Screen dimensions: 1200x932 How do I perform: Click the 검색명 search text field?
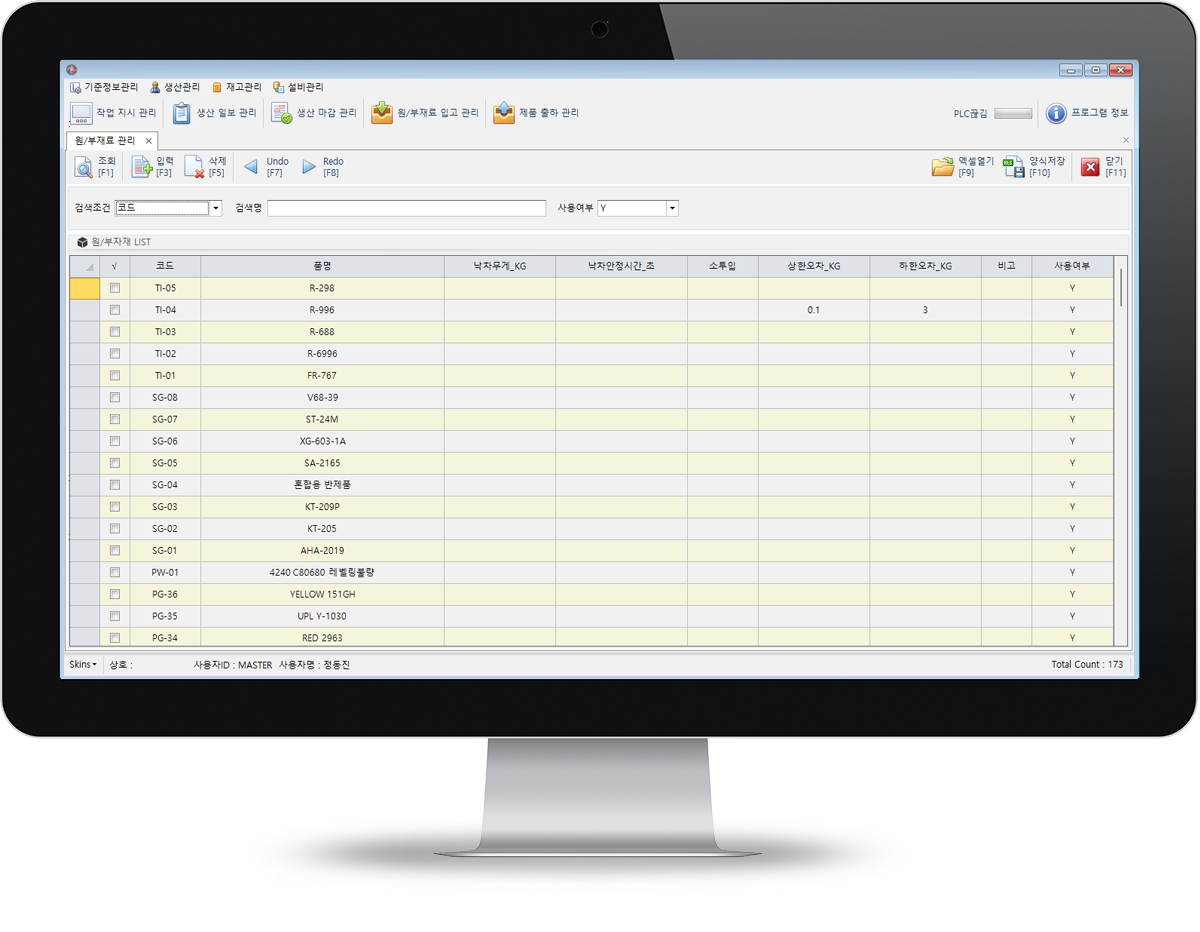tap(406, 208)
